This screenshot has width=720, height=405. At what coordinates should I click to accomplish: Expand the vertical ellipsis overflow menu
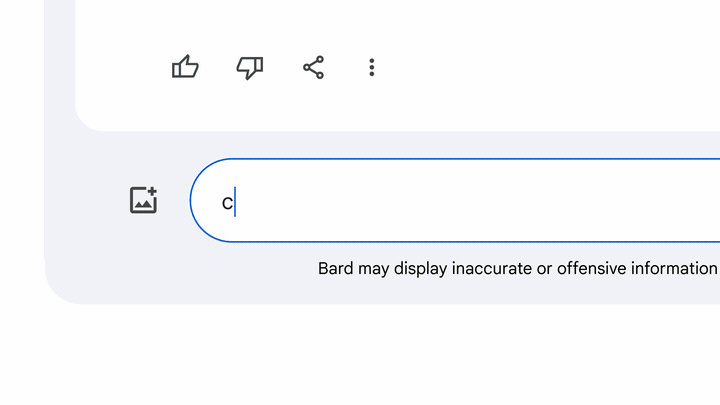click(372, 68)
